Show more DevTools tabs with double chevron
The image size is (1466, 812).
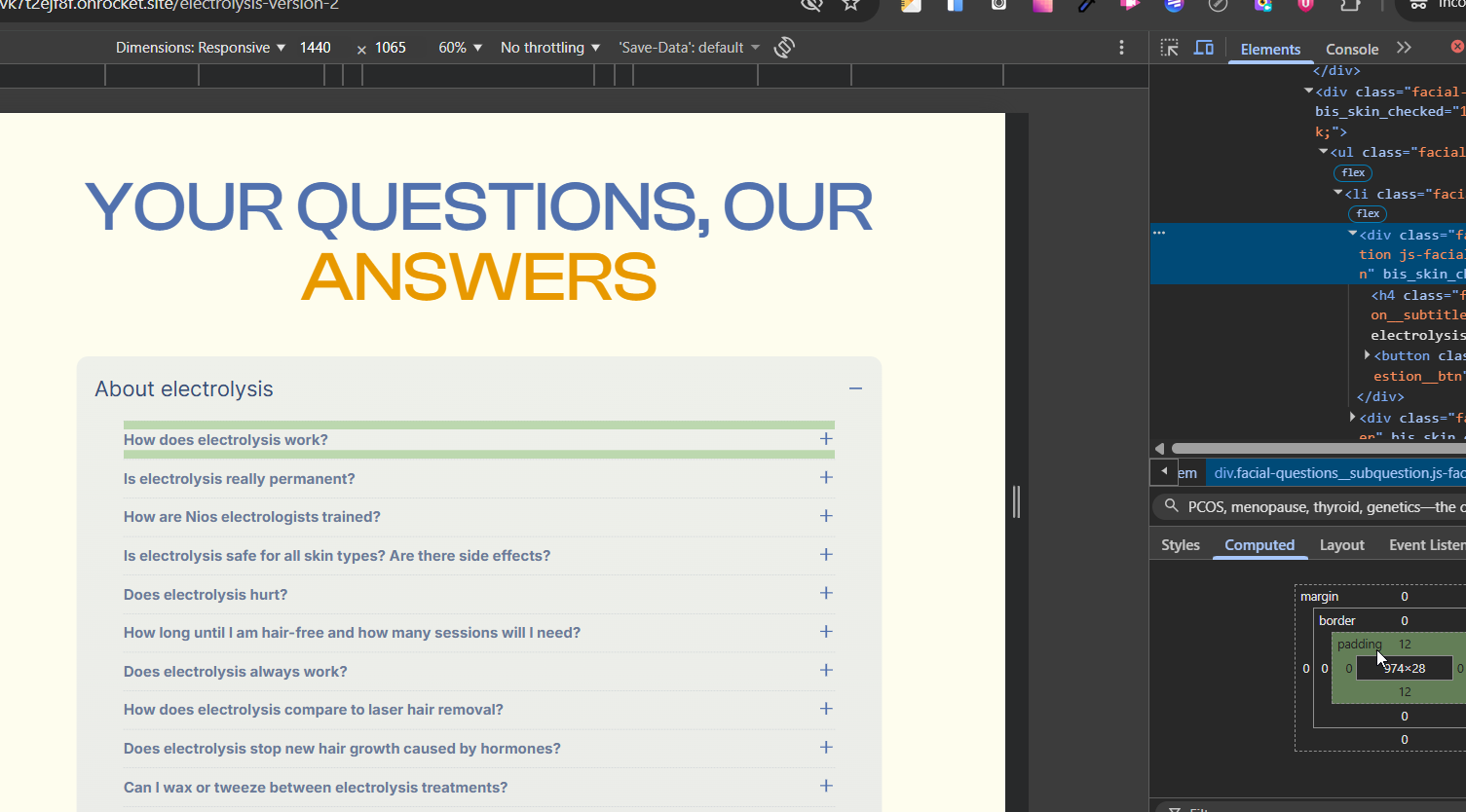coord(1404,48)
